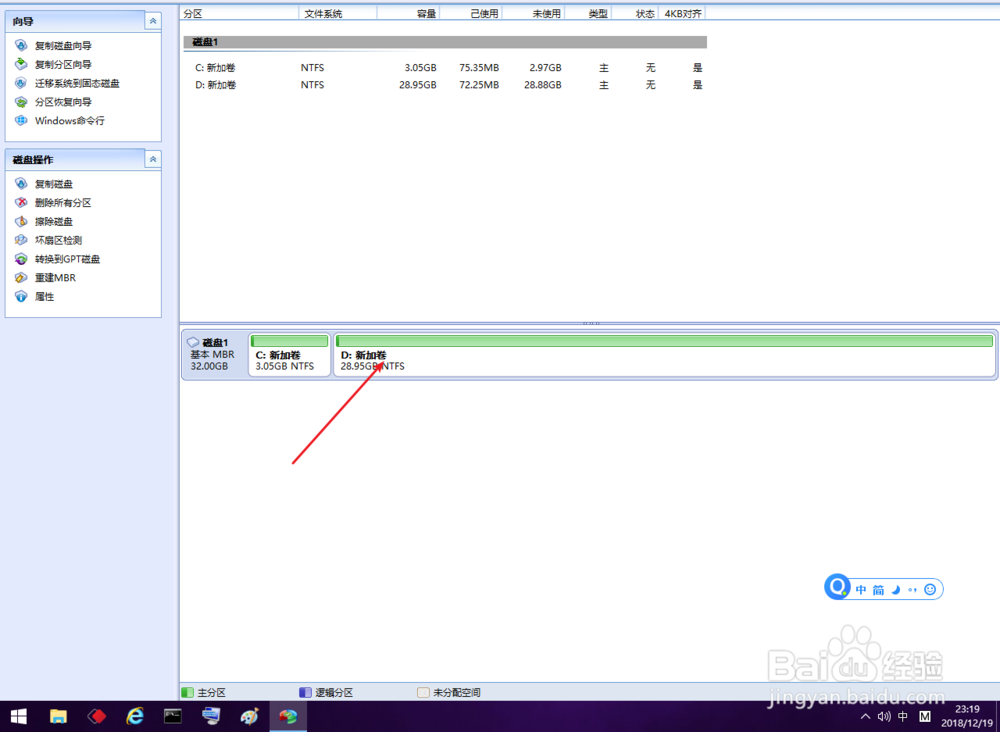Open the command prompt taskbar icon
The height and width of the screenshot is (732, 1000).
click(x=173, y=717)
